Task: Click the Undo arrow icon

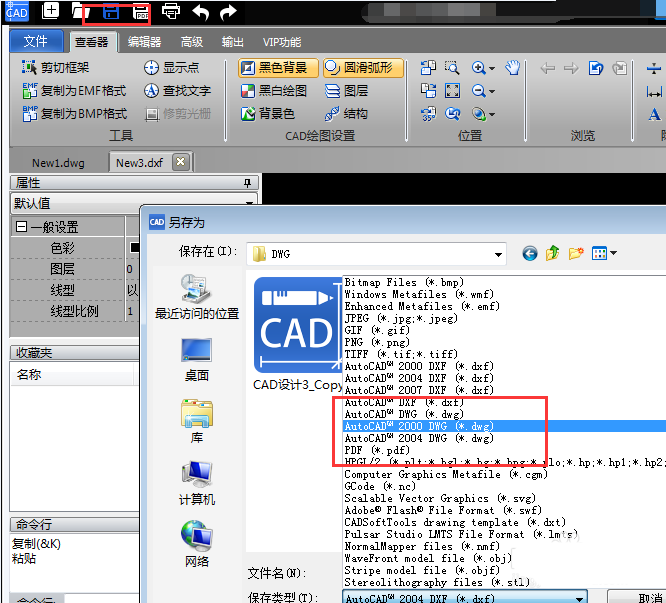Action: (x=200, y=12)
